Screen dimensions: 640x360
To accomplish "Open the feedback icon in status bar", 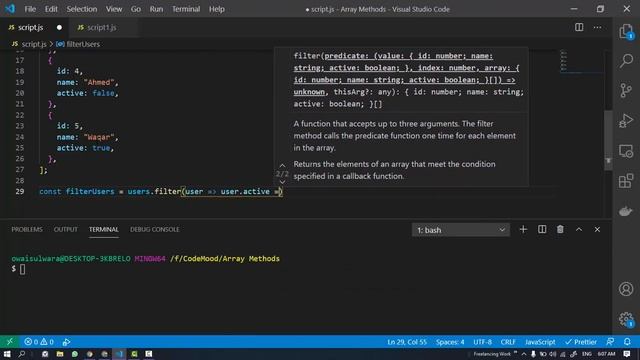I will (610, 342).
